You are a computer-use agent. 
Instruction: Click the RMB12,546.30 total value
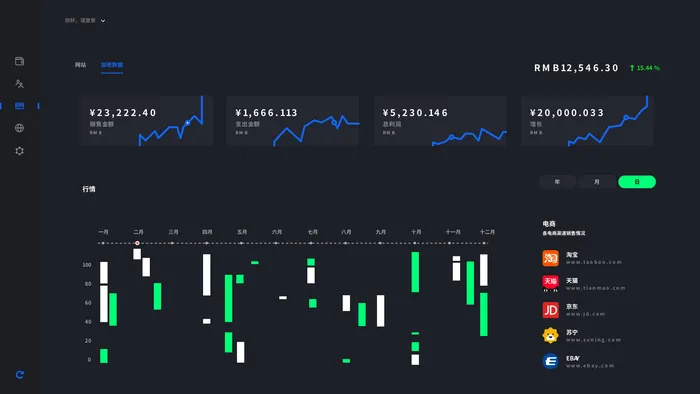(x=576, y=68)
